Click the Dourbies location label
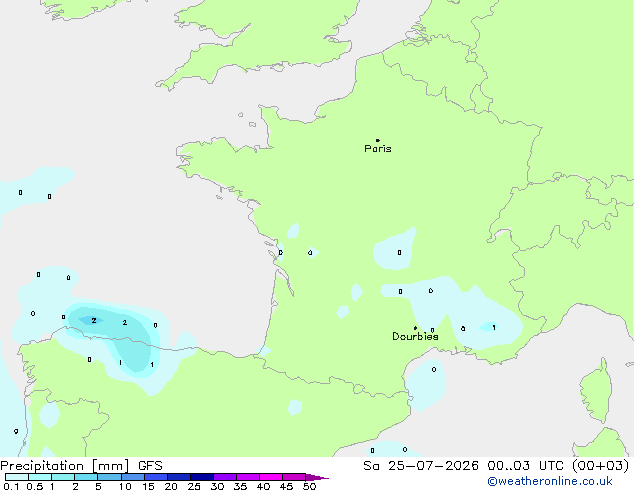 click(x=415, y=336)
